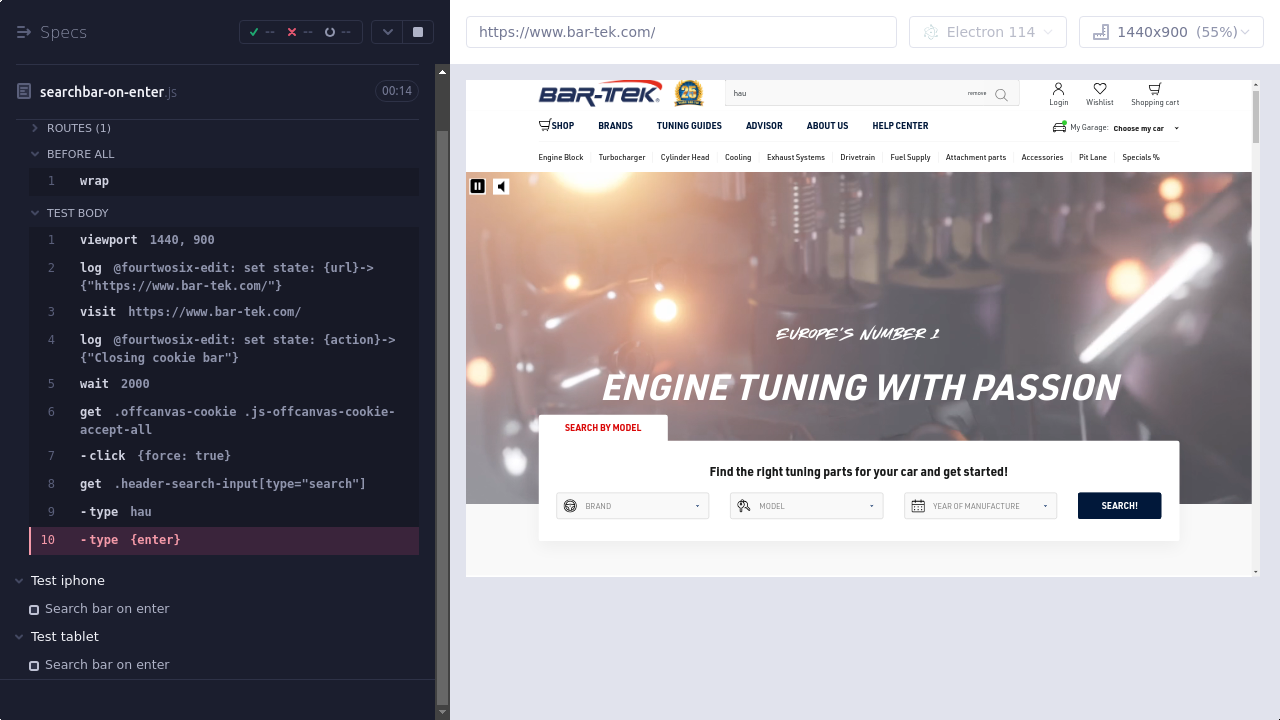The height and width of the screenshot is (720, 1280).
Task: Pause the hero video playback
Action: 478,186
